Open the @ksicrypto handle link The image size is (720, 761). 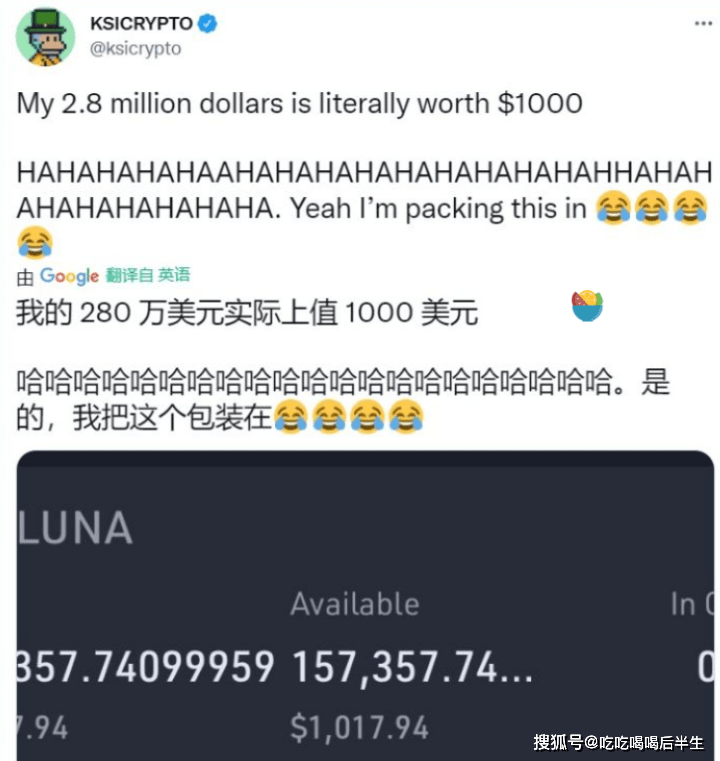tap(135, 49)
